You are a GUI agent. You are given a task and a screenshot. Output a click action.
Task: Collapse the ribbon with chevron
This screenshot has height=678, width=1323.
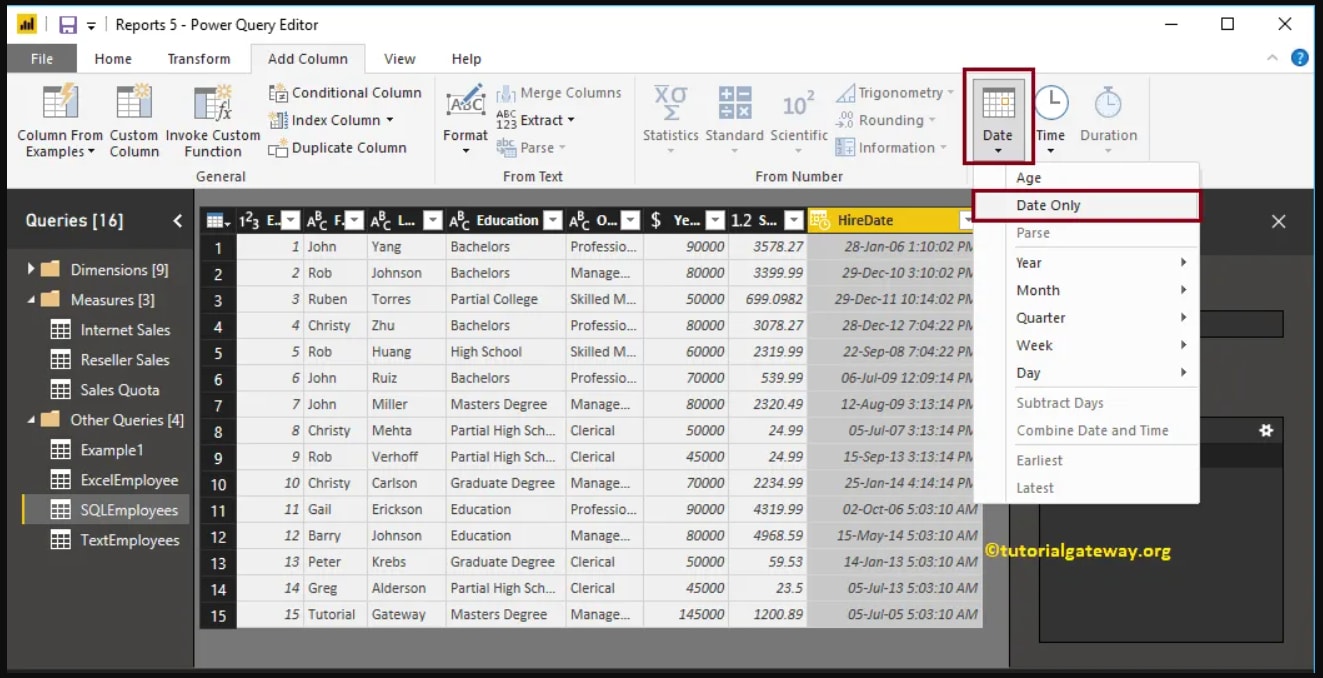[1272, 58]
